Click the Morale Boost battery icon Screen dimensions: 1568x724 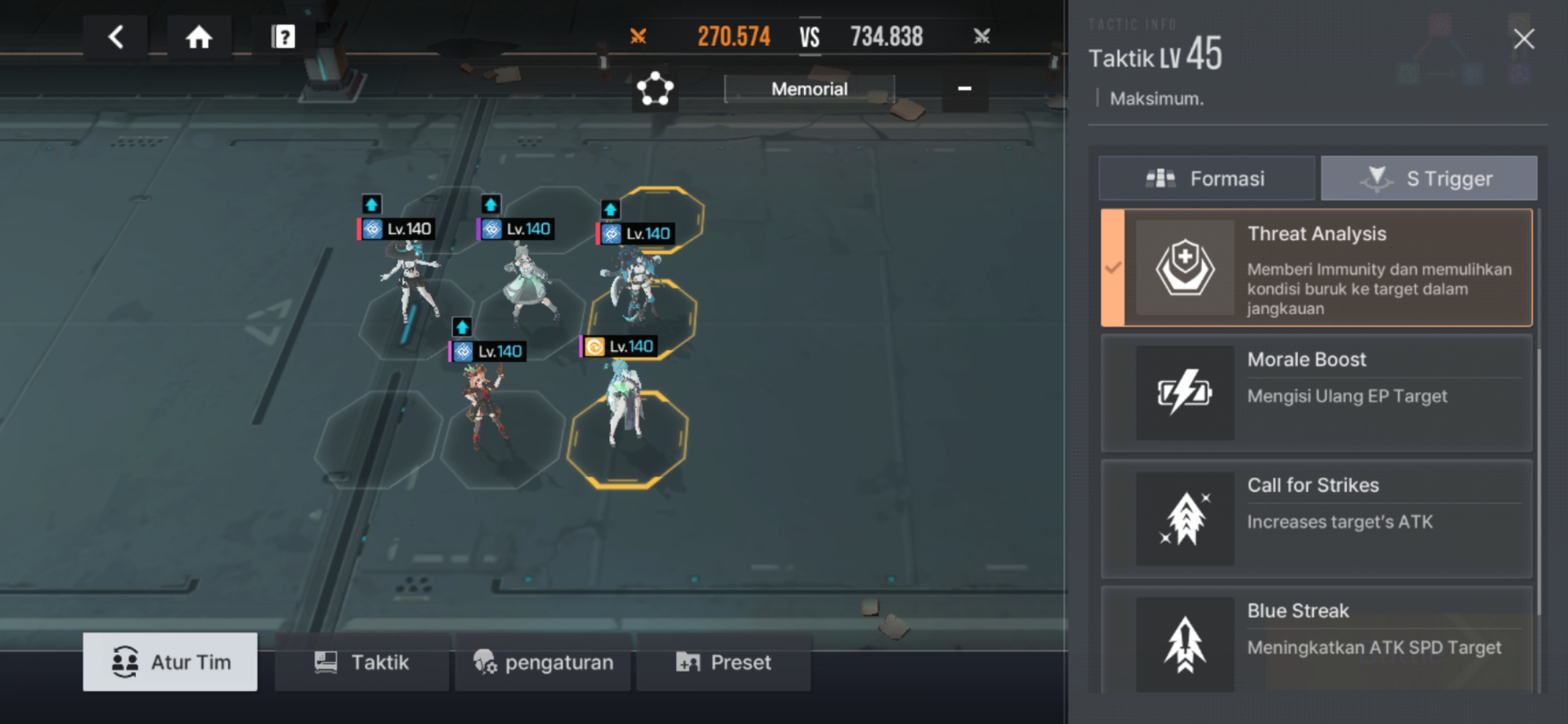click(x=1185, y=393)
